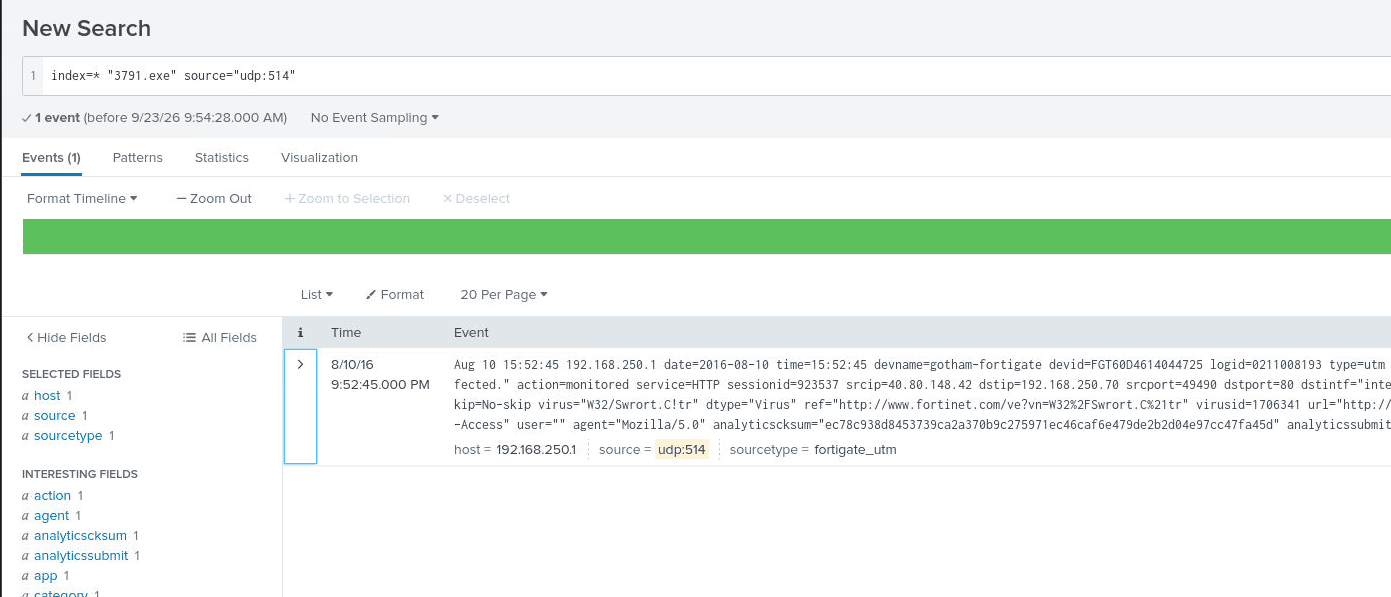Select the agent interesting field

tap(51, 515)
